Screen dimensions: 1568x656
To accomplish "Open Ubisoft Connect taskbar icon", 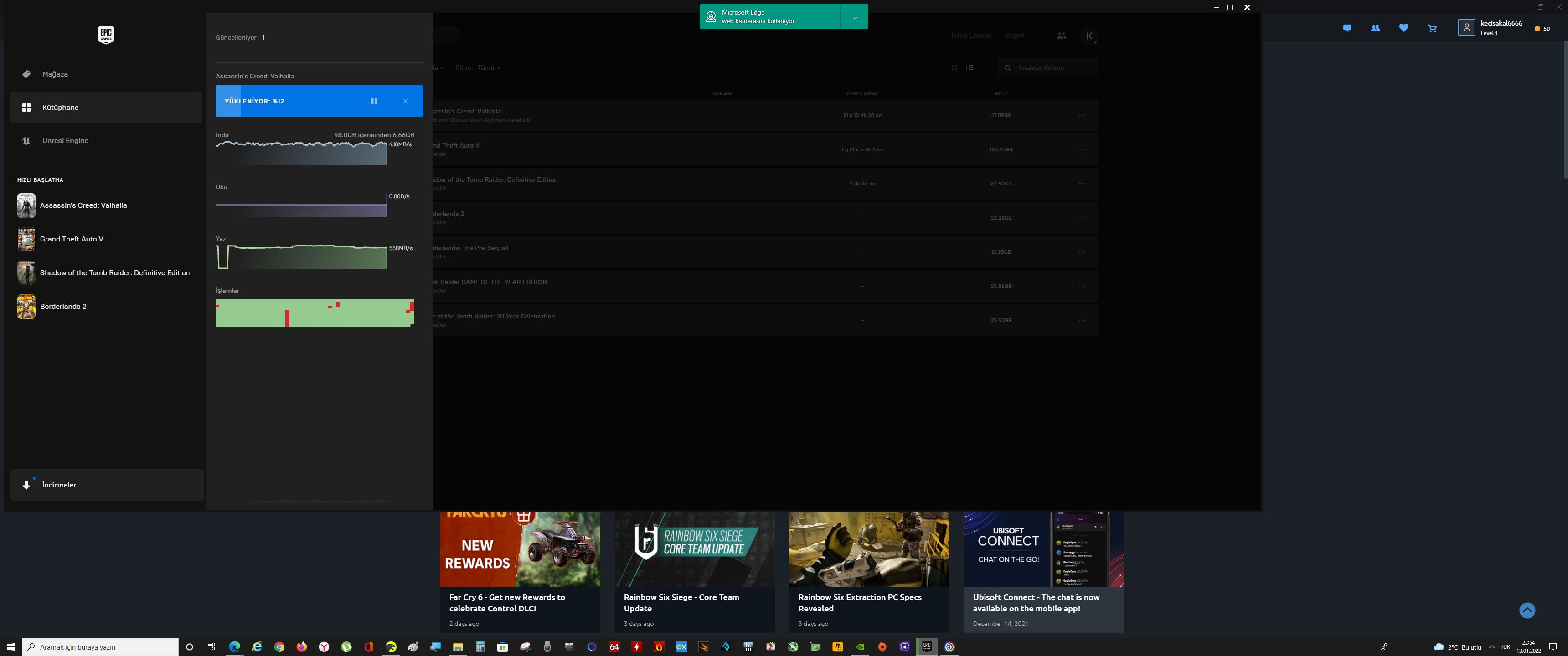I will [x=949, y=647].
